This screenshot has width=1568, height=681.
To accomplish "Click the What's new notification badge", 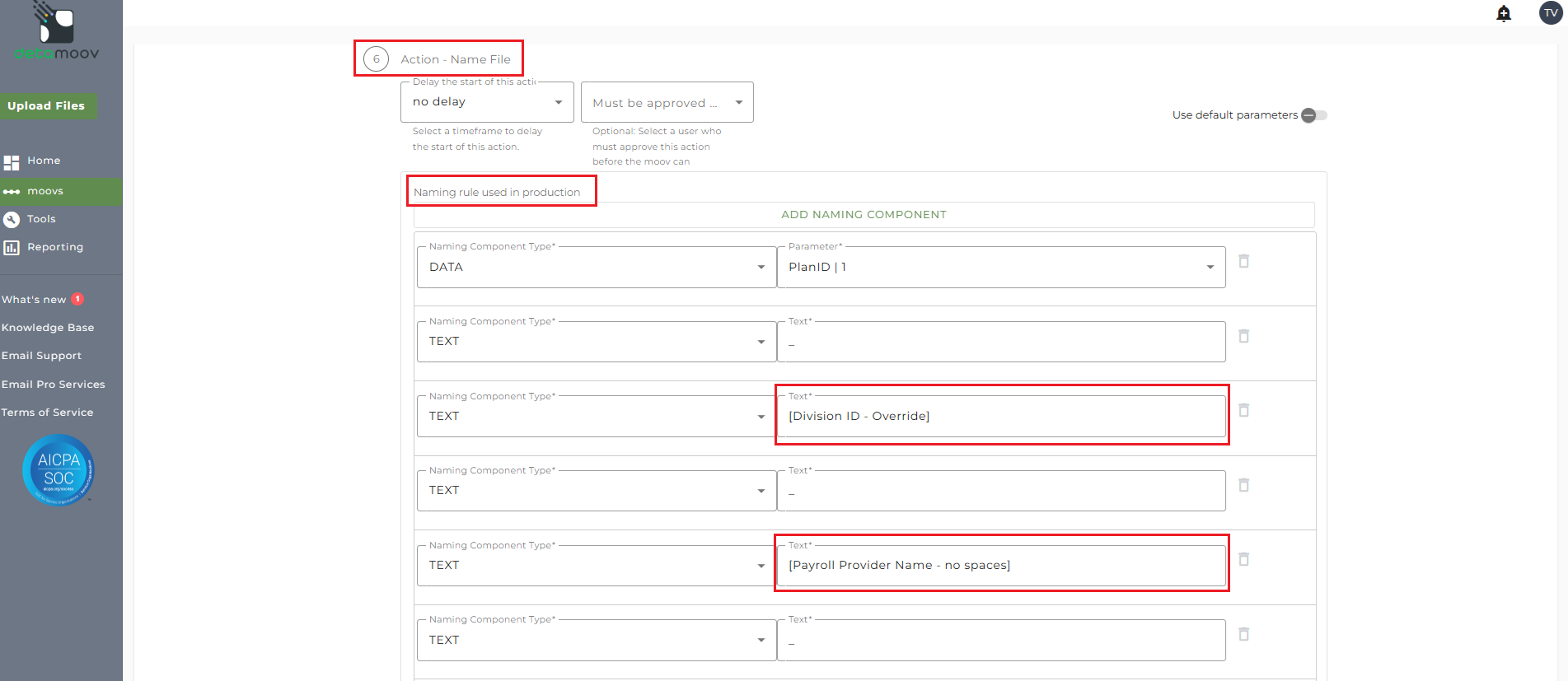I will [x=77, y=299].
